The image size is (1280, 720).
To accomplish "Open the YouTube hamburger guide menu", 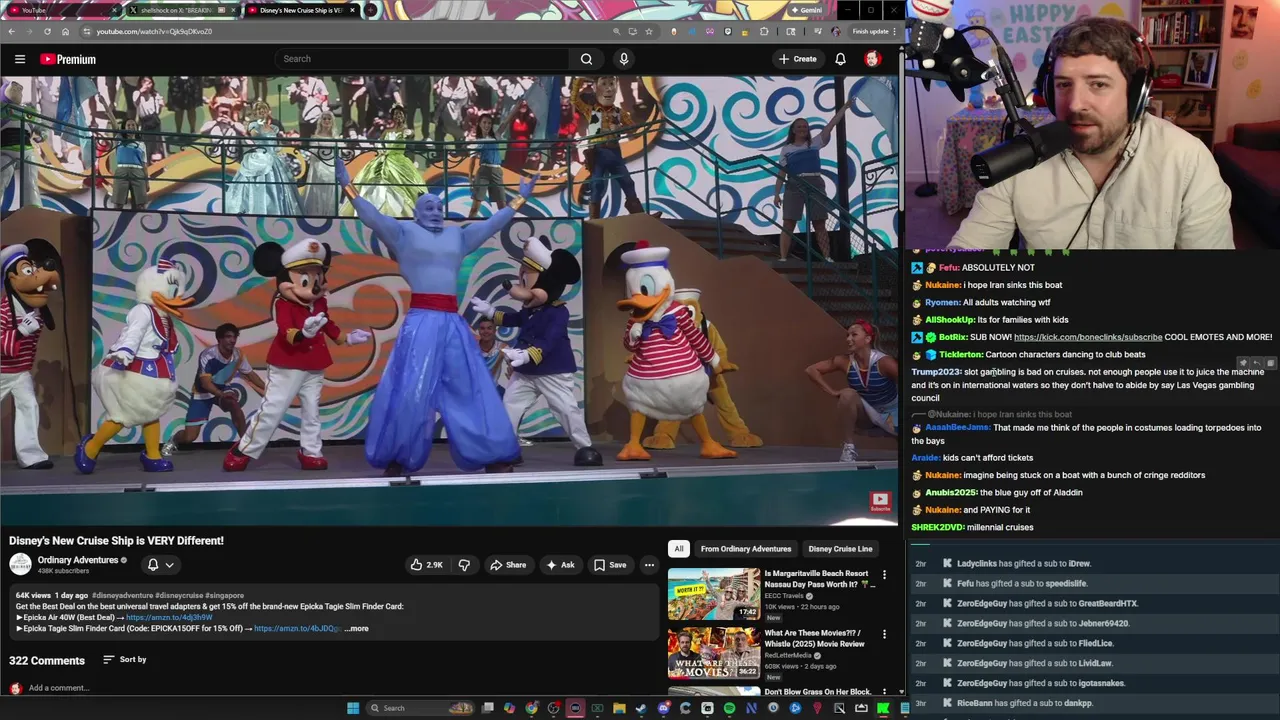I will point(19,59).
